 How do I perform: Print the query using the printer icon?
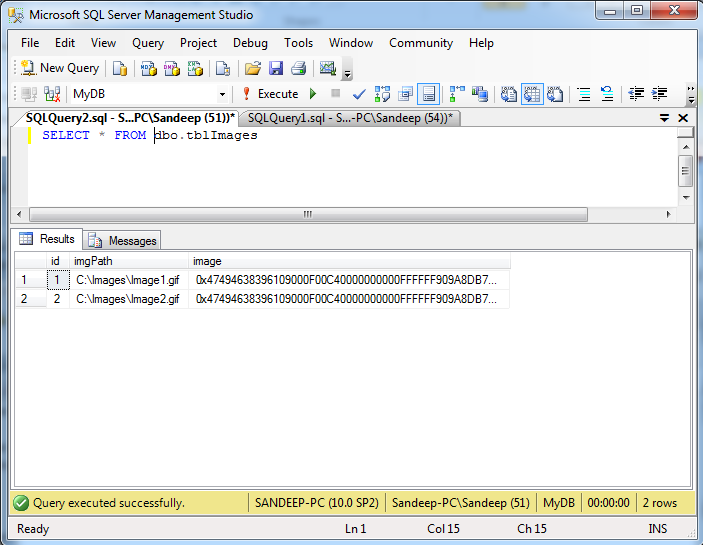299,68
